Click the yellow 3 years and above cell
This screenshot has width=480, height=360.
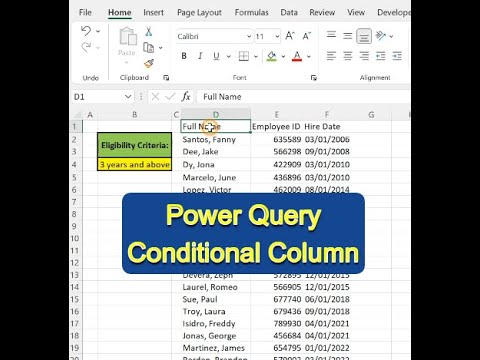coord(135,164)
